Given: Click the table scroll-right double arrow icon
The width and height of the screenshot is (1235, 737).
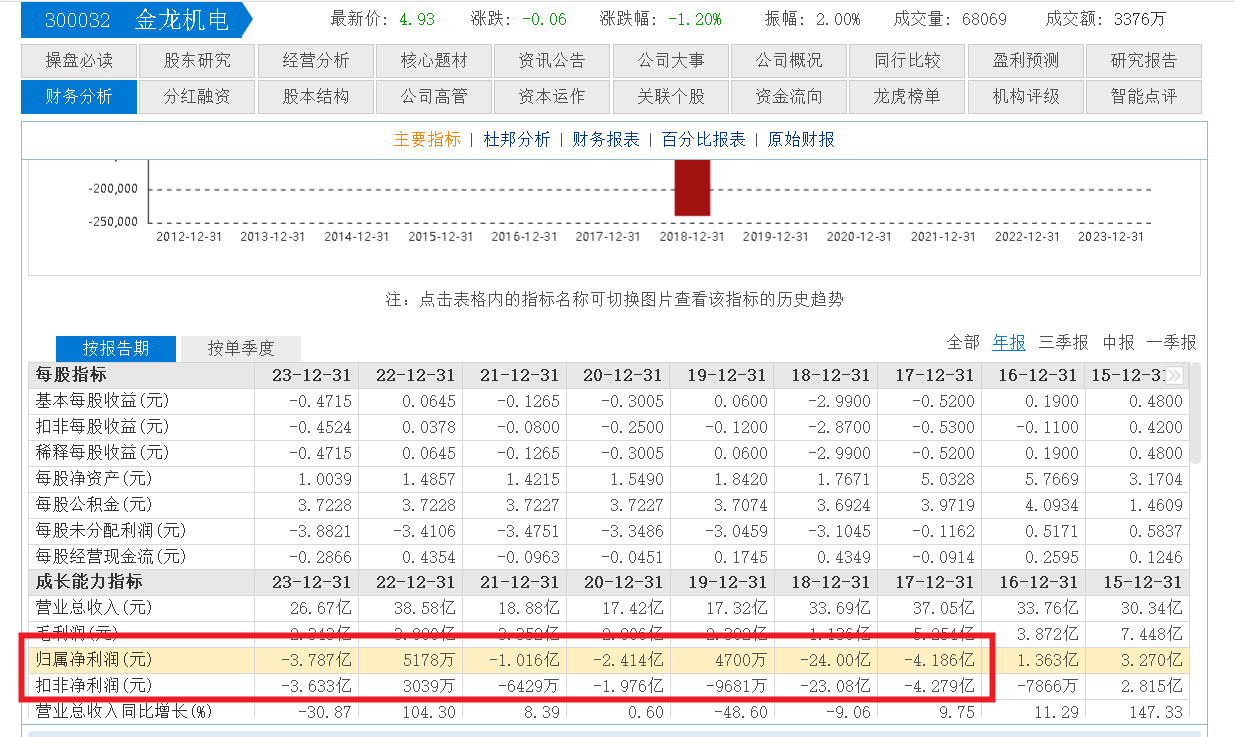Looking at the screenshot, I should (1174, 375).
